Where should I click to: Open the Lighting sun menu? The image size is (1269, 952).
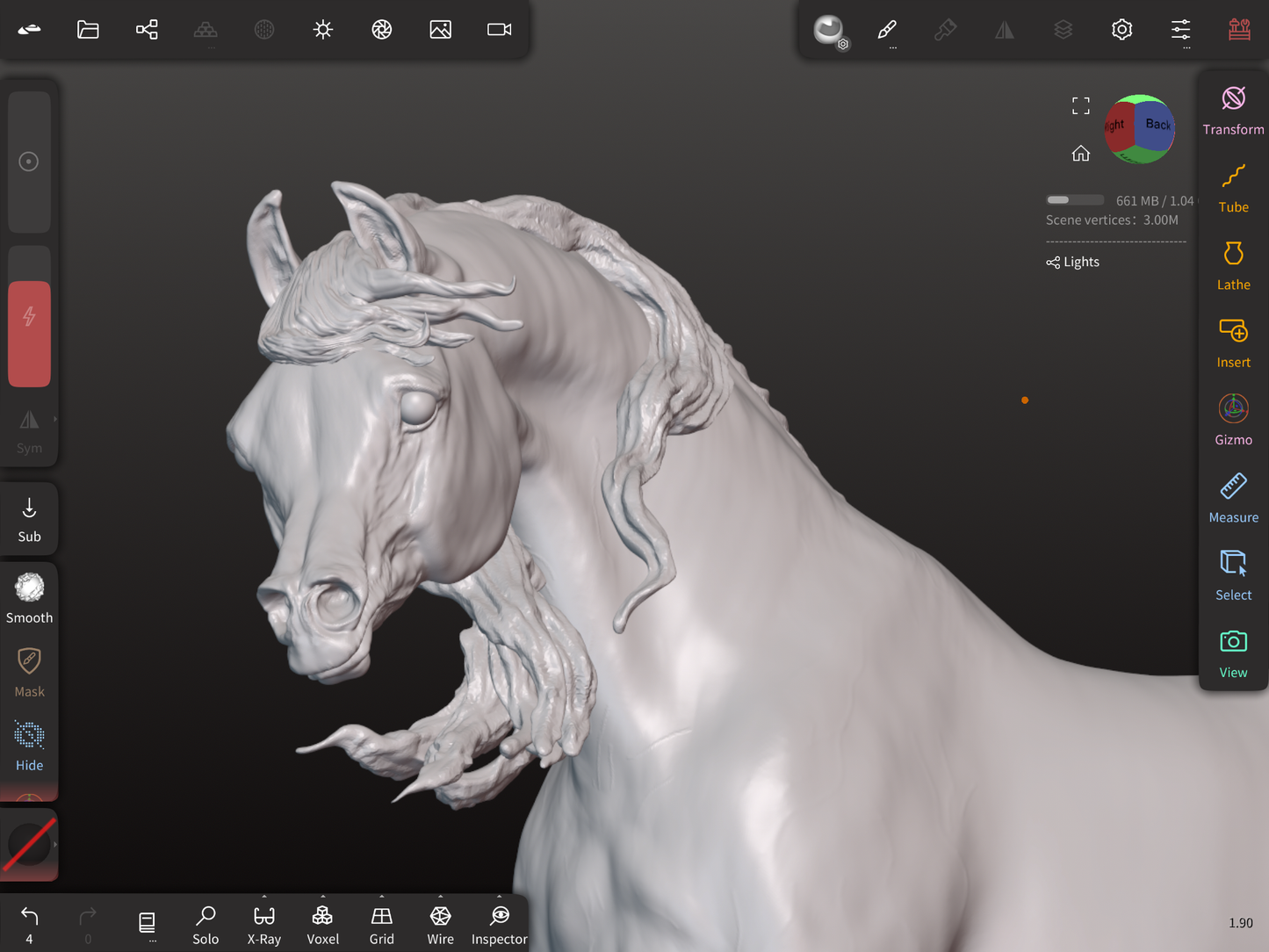(323, 30)
